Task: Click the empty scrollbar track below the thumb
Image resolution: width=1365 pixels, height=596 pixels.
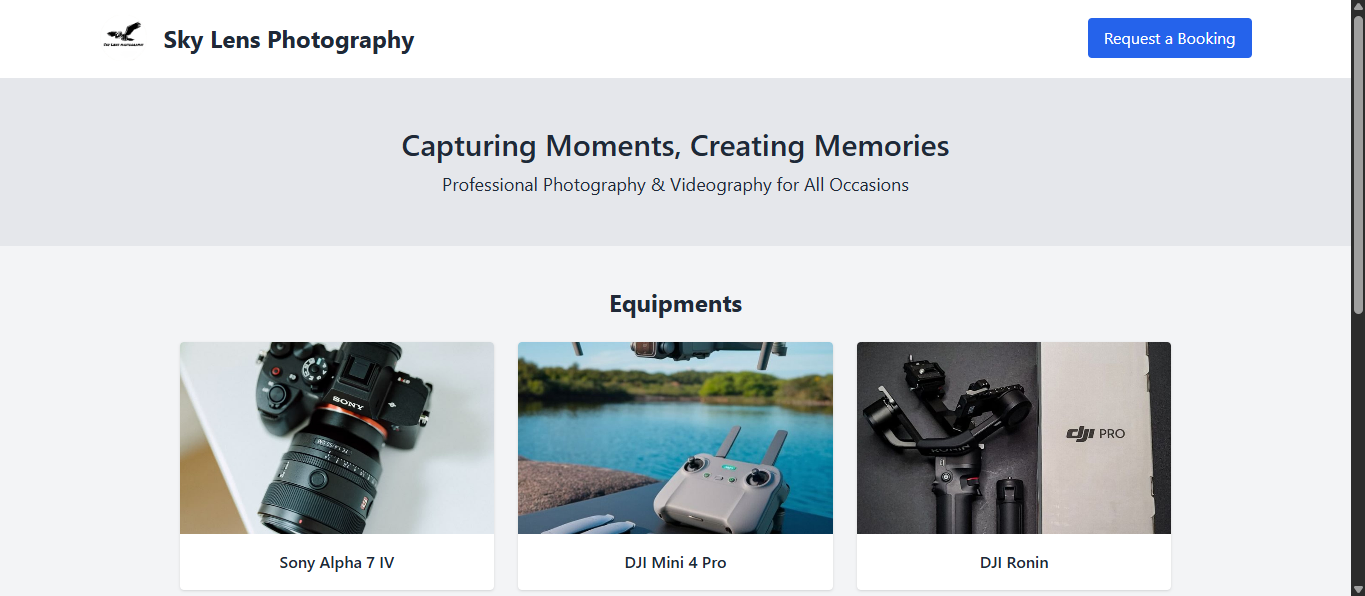Action: click(x=1357, y=450)
